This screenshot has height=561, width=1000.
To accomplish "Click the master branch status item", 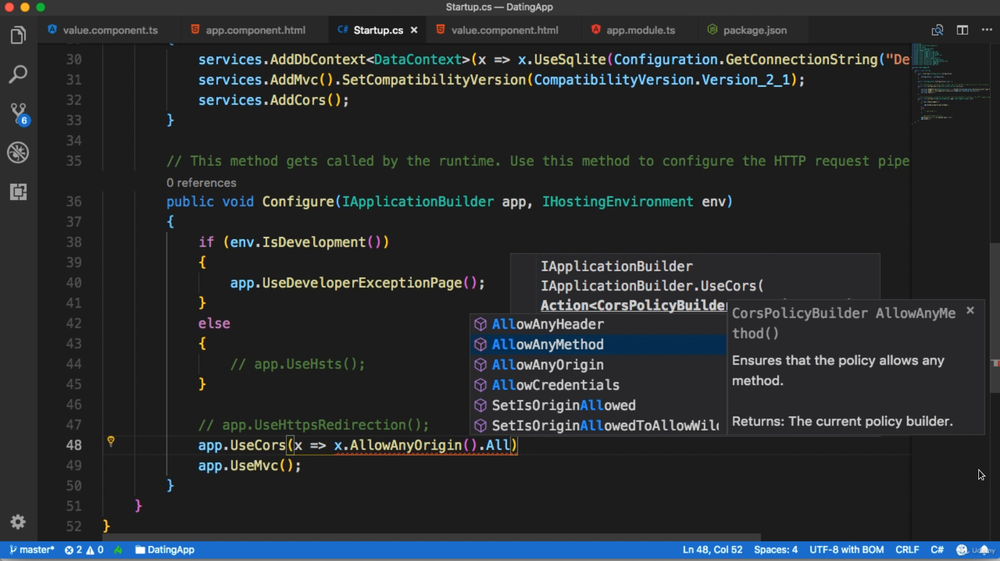I will click(31, 550).
